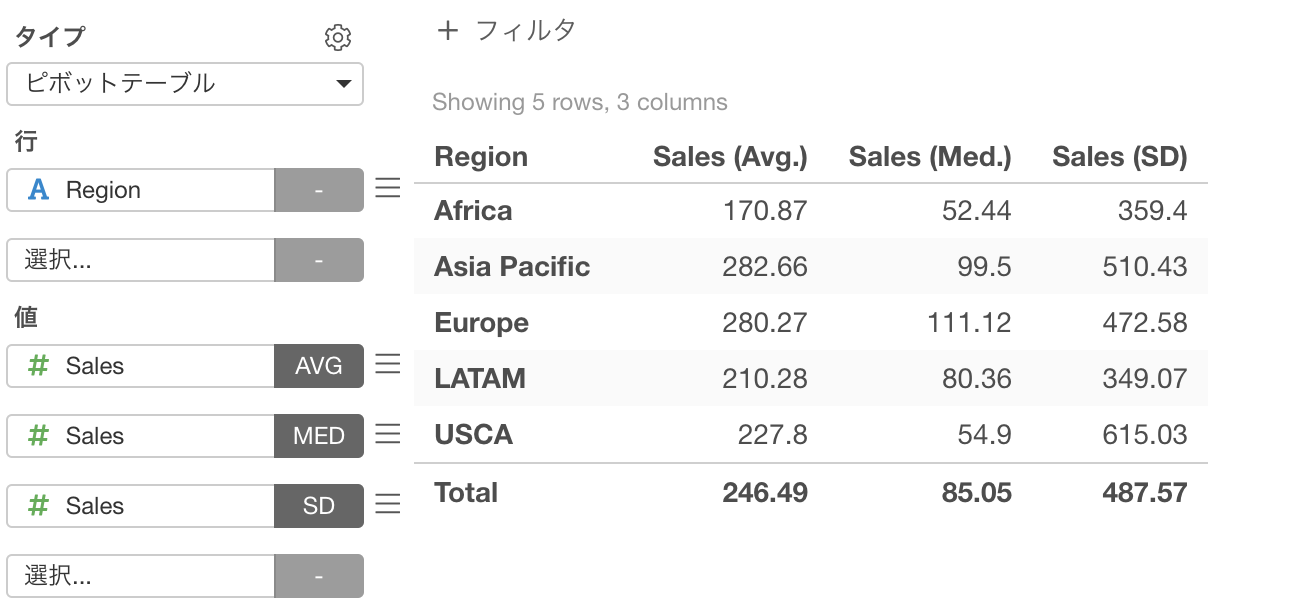This screenshot has width=1292, height=612.
Task: Open hamburger menu beside Sales SD
Action: 388,504
